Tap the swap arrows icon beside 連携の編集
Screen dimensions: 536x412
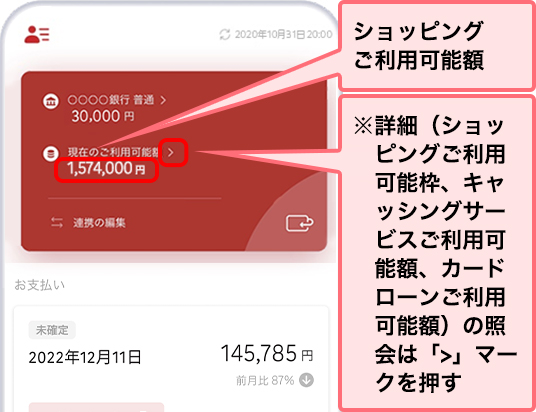coord(57,222)
